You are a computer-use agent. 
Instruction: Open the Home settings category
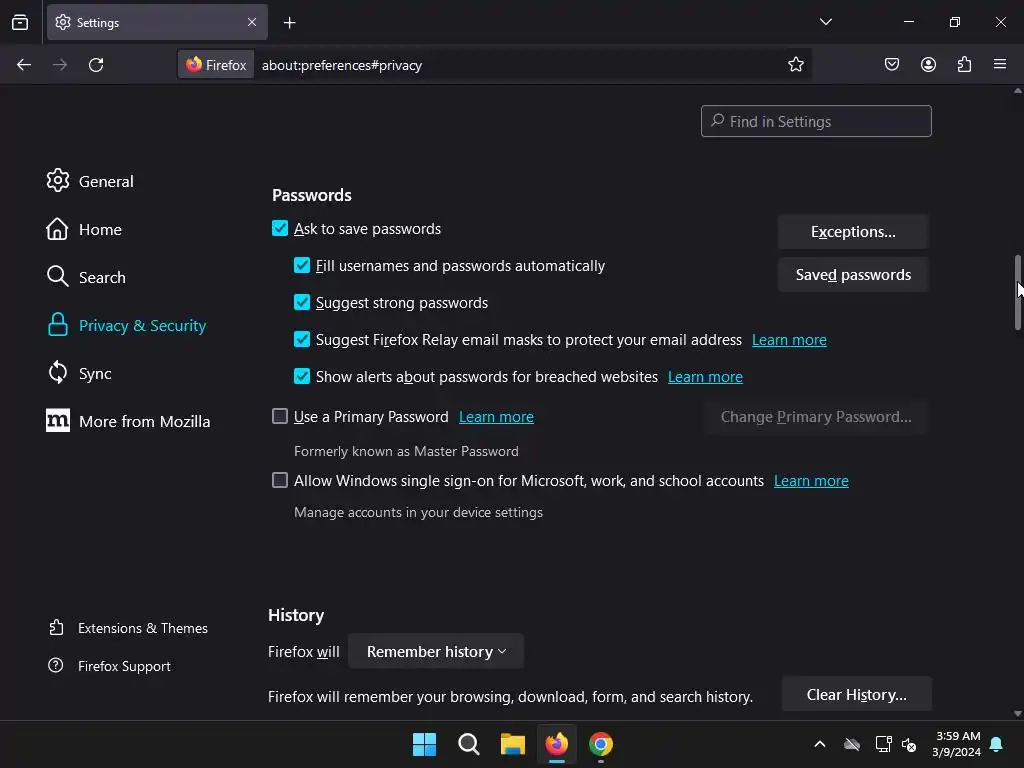pyautogui.click(x=84, y=229)
